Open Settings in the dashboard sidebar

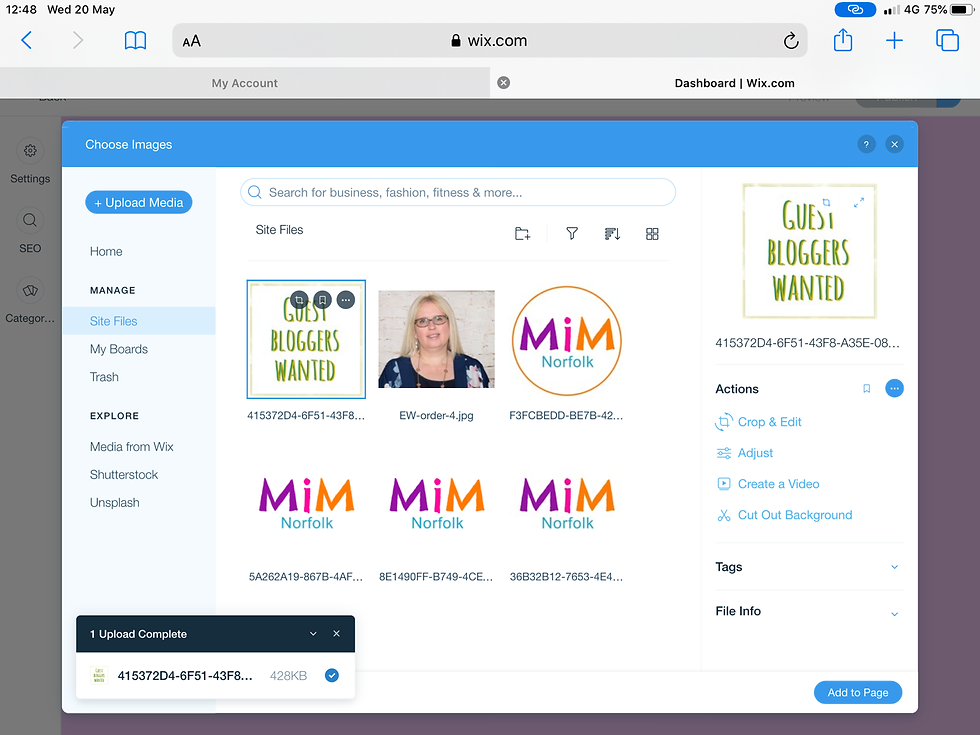click(x=30, y=162)
